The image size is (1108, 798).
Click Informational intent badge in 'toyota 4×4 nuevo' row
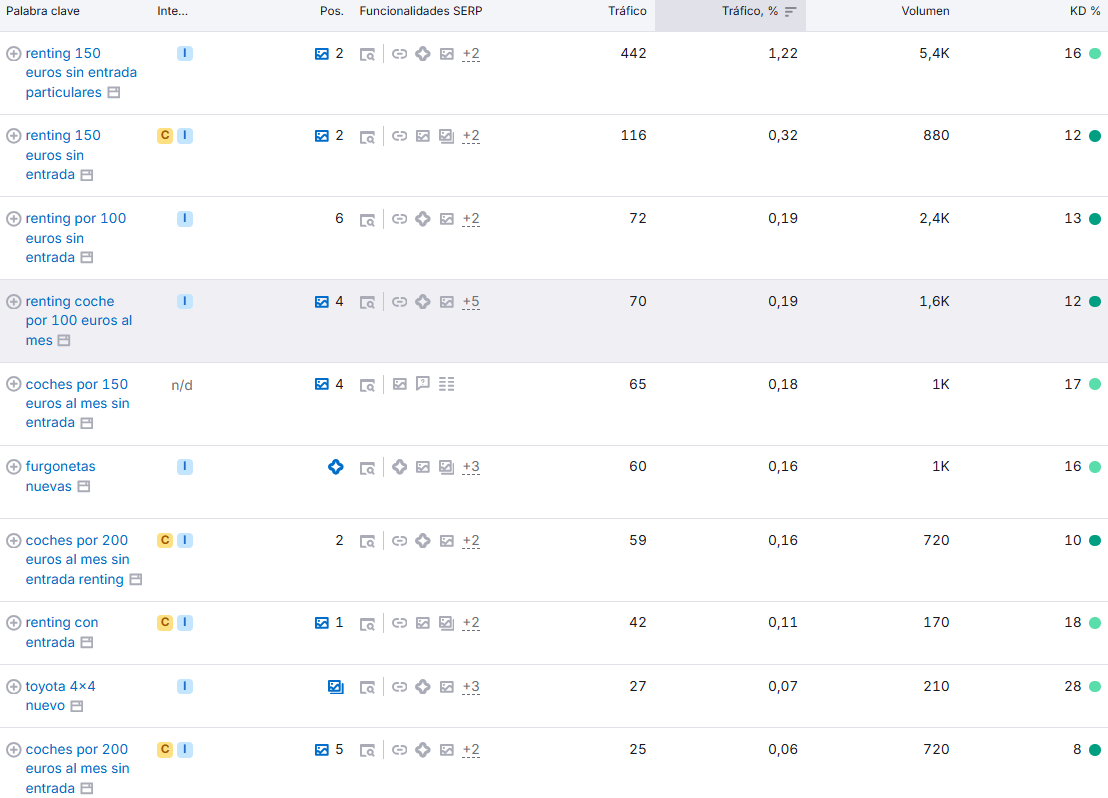[x=185, y=687]
